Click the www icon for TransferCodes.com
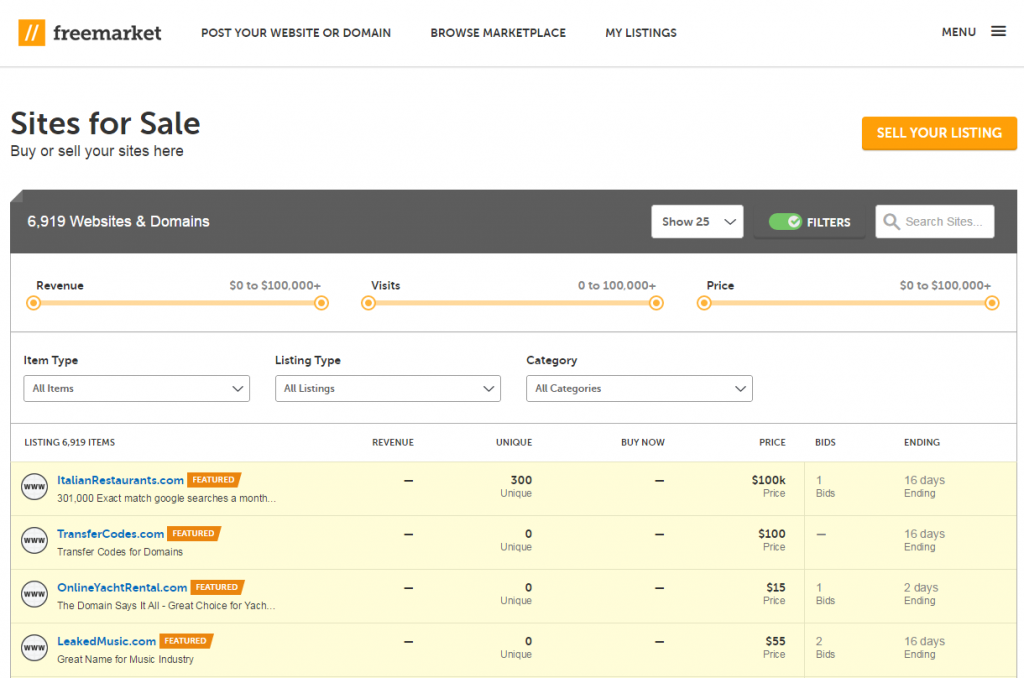 pyautogui.click(x=34, y=540)
